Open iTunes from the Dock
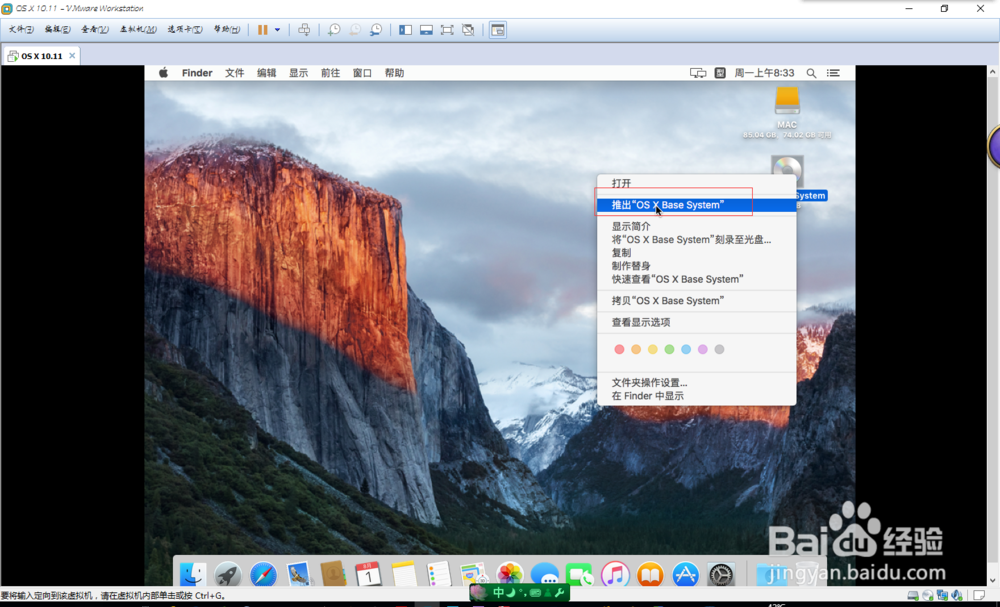Screen dimensions: 1000x607 (615, 574)
